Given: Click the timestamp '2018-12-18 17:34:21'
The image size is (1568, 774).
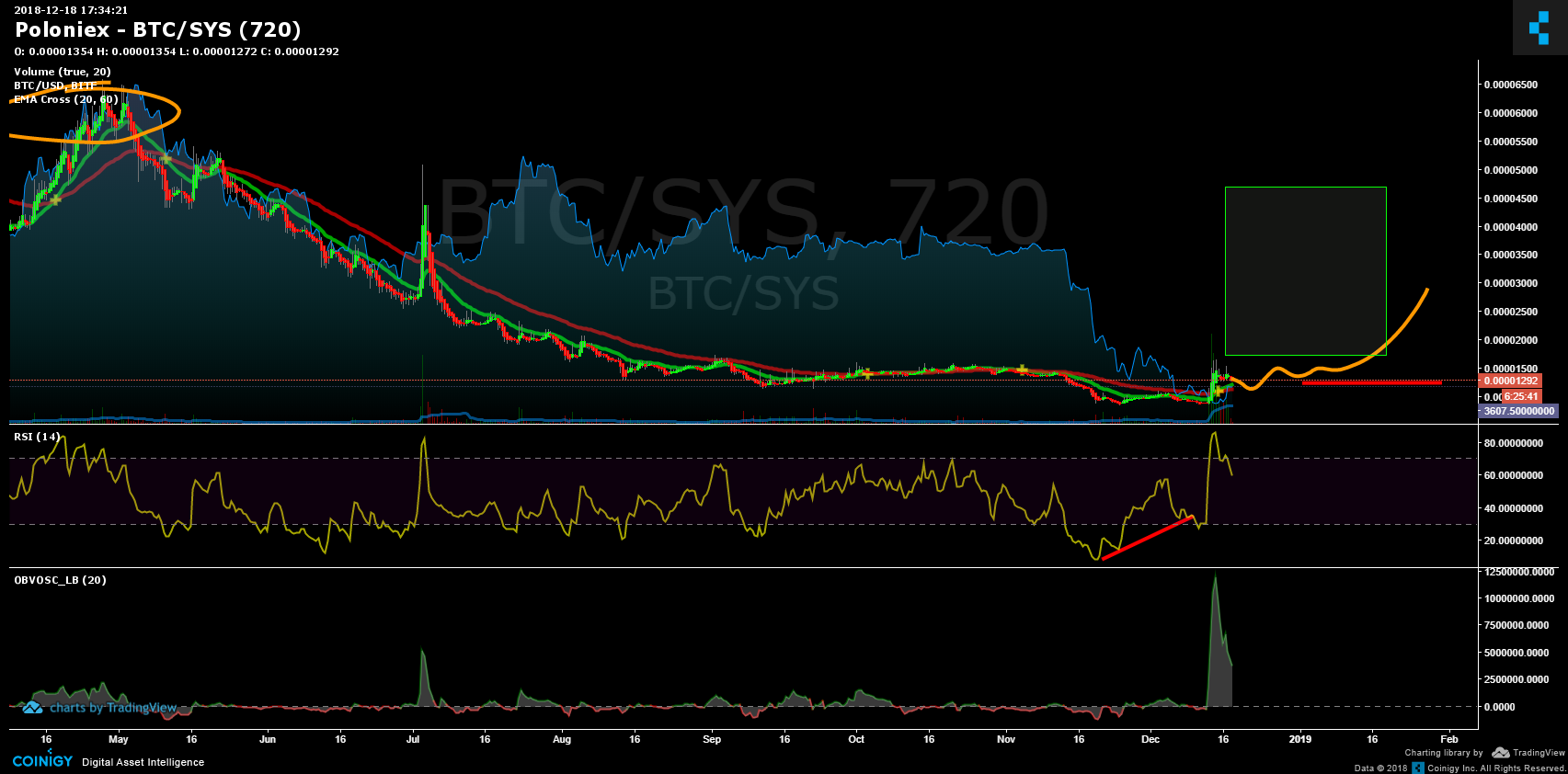Looking at the screenshot, I should click(71, 10).
